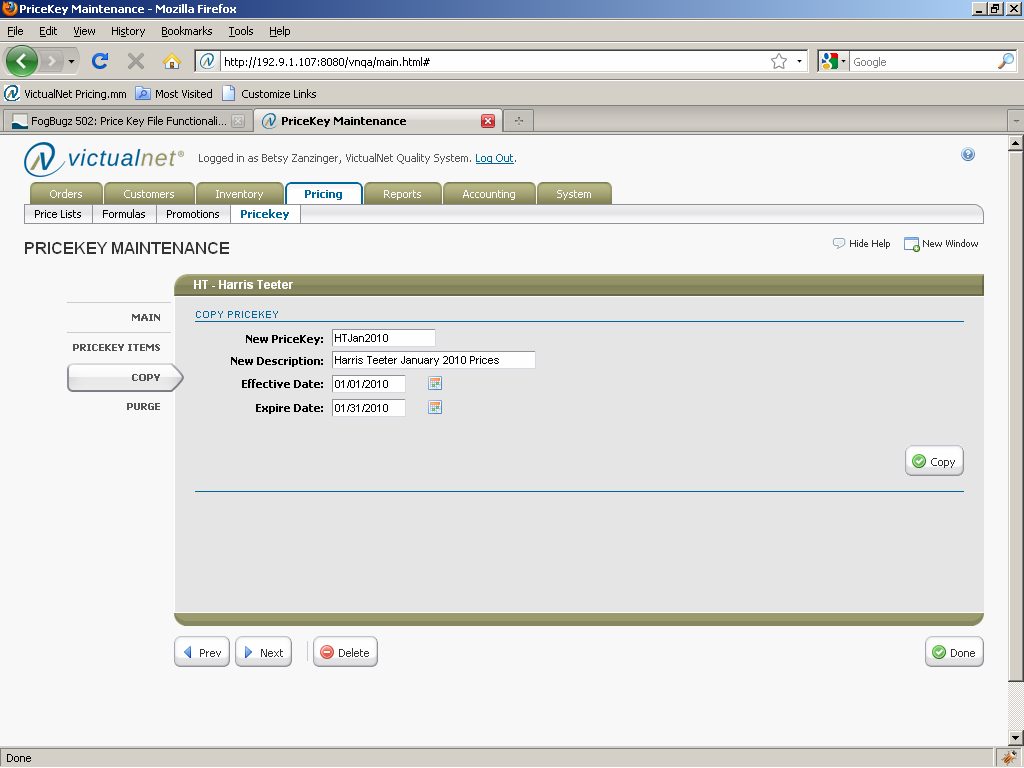Close the PriceKey Maintenance browser tab

(488, 121)
